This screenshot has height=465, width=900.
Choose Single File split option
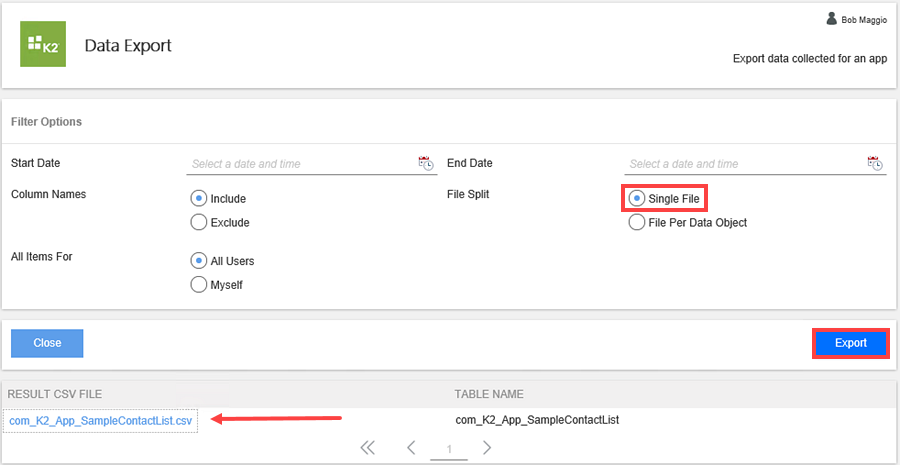(x=636, y=198)
